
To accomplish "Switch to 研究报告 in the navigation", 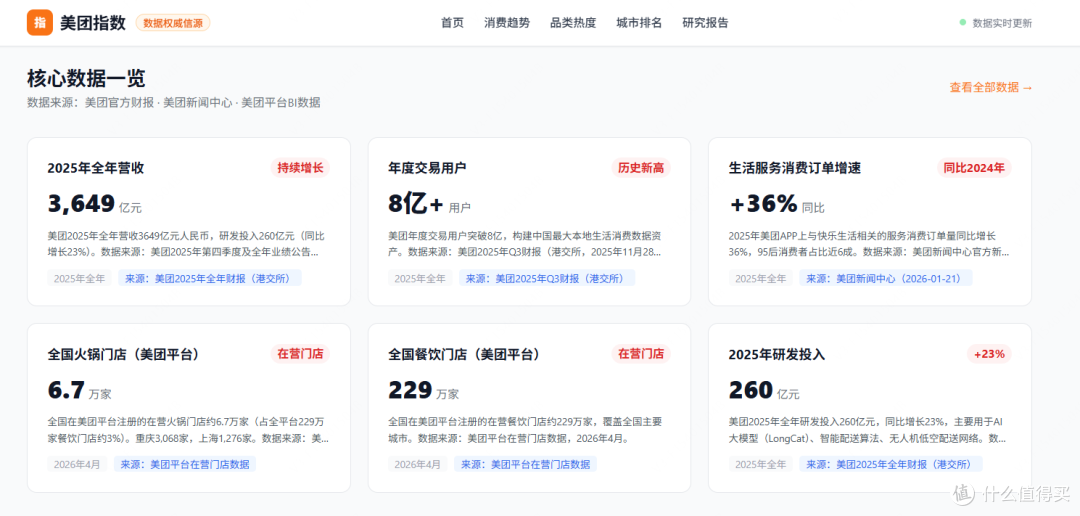I will pos(705,23).
